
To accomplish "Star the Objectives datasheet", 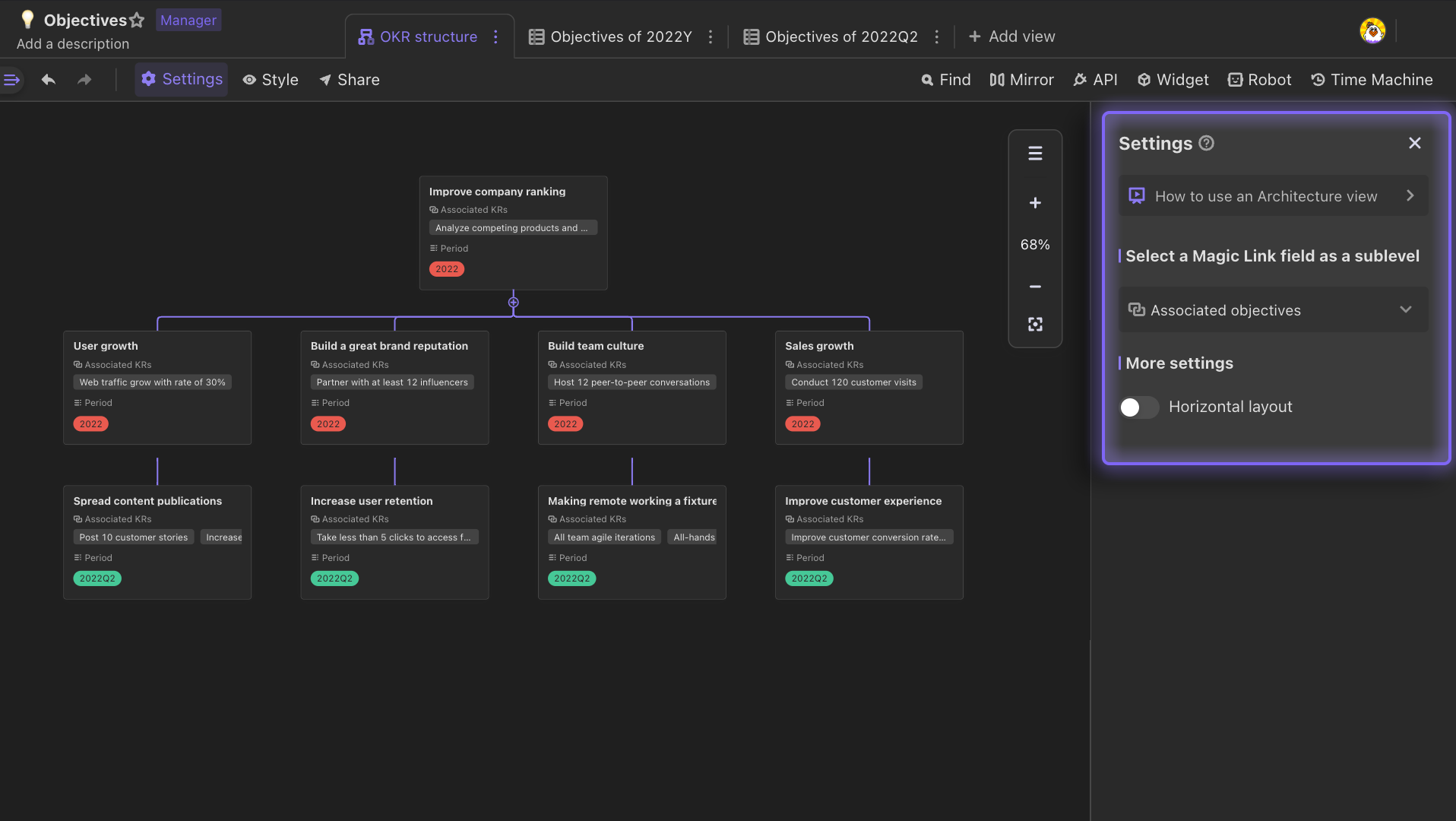I will point(137,21).
